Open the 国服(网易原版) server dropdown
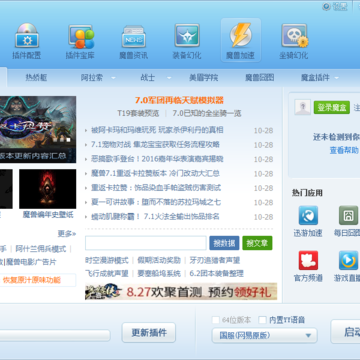The image size is (360, 360). 264,335
